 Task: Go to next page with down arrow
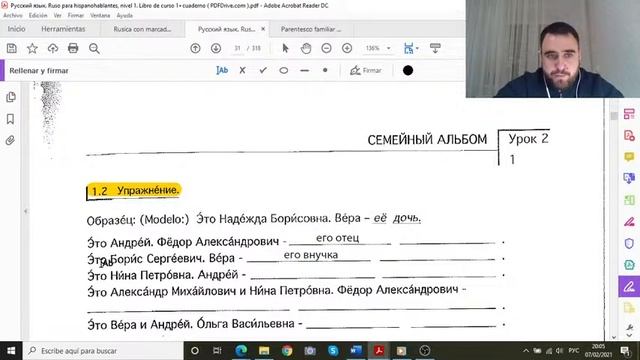coord(216,49)
